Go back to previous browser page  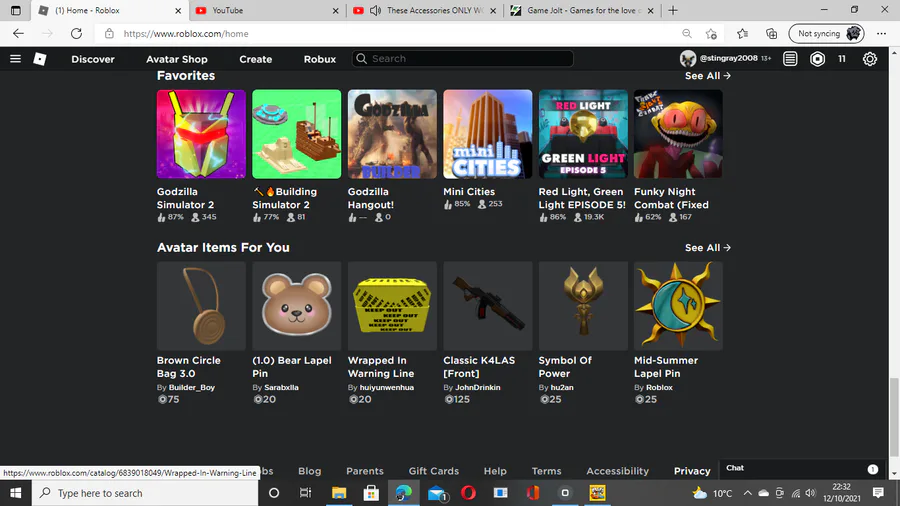(x=18, y=33)
